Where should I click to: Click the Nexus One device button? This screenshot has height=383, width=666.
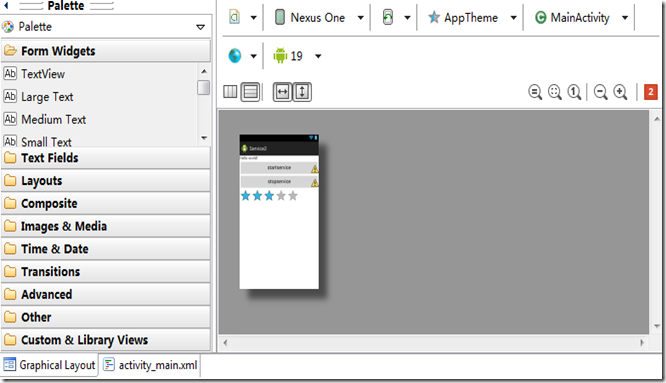pos(310,17)
